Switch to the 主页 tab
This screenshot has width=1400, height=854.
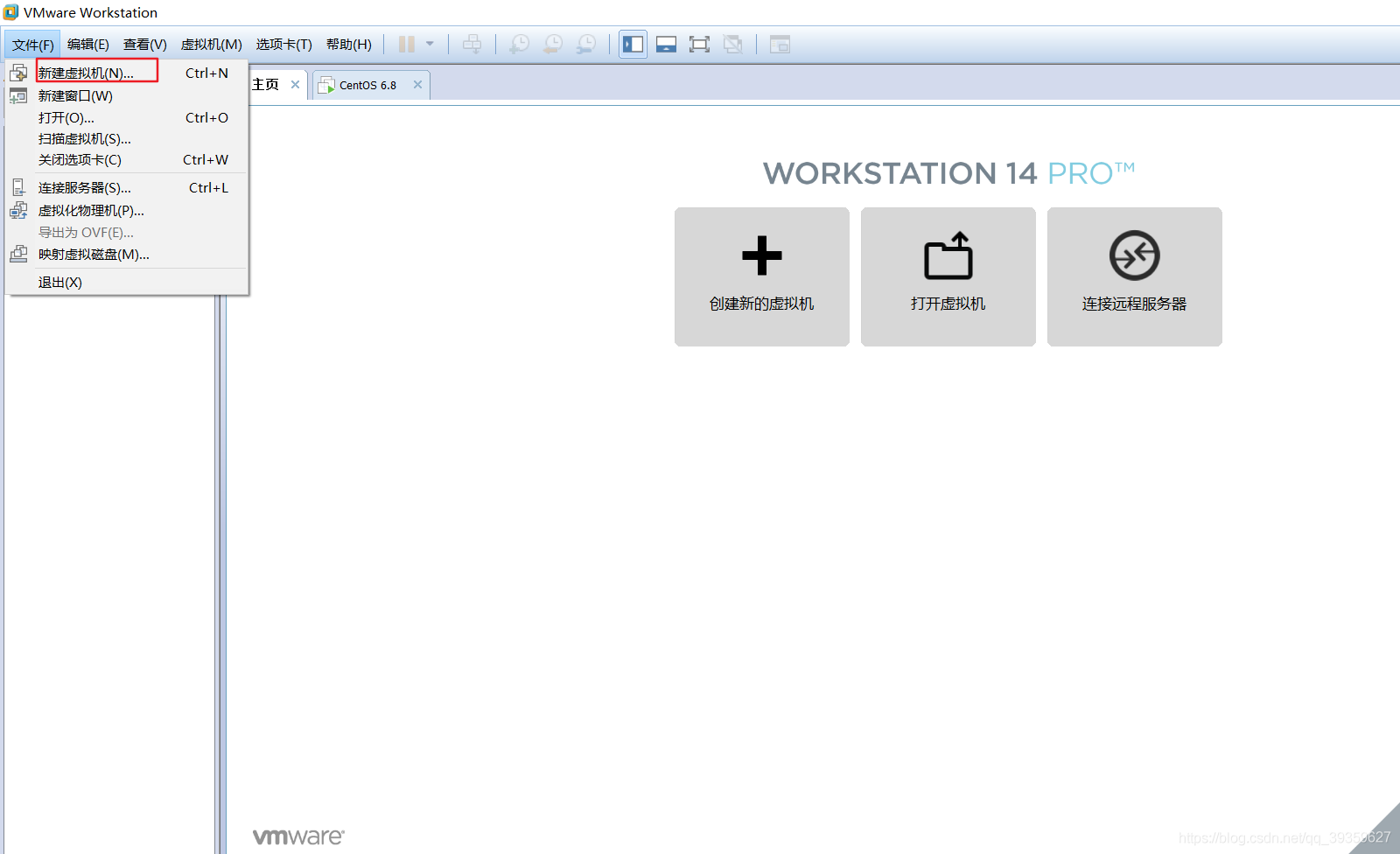click(265, 85)
